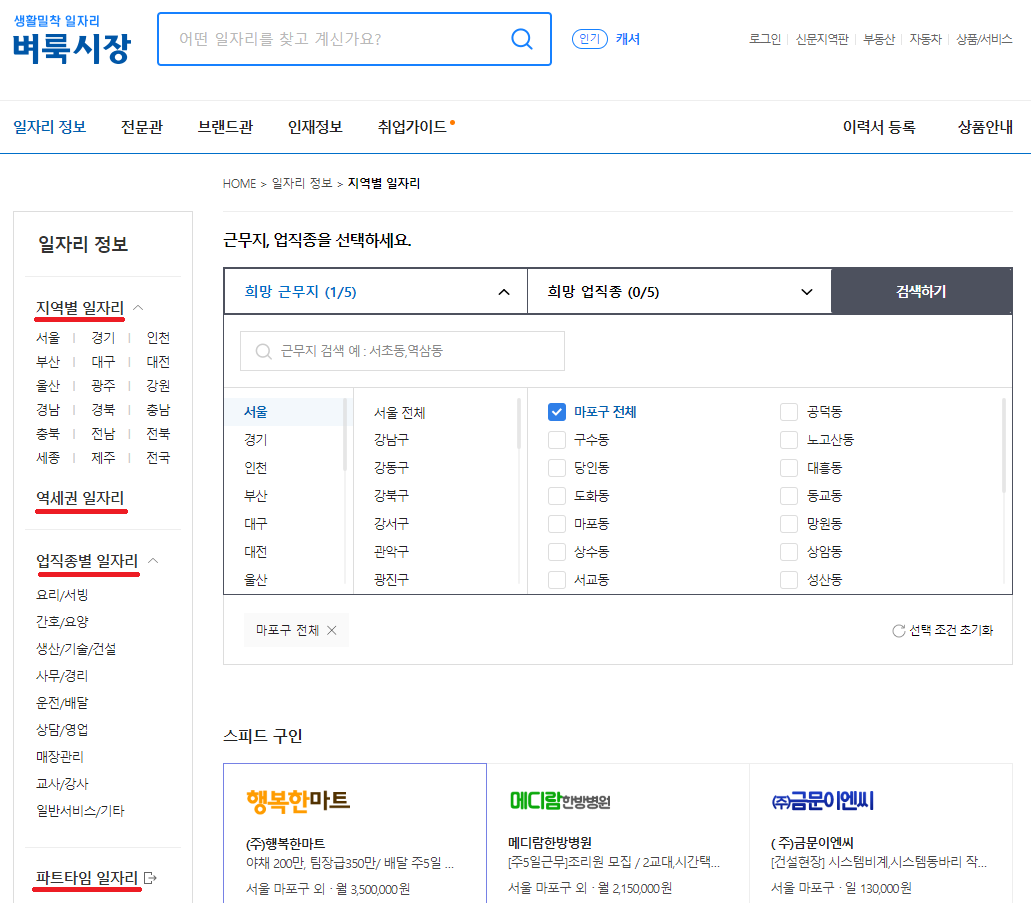Click the 검색하기 button

921,291
